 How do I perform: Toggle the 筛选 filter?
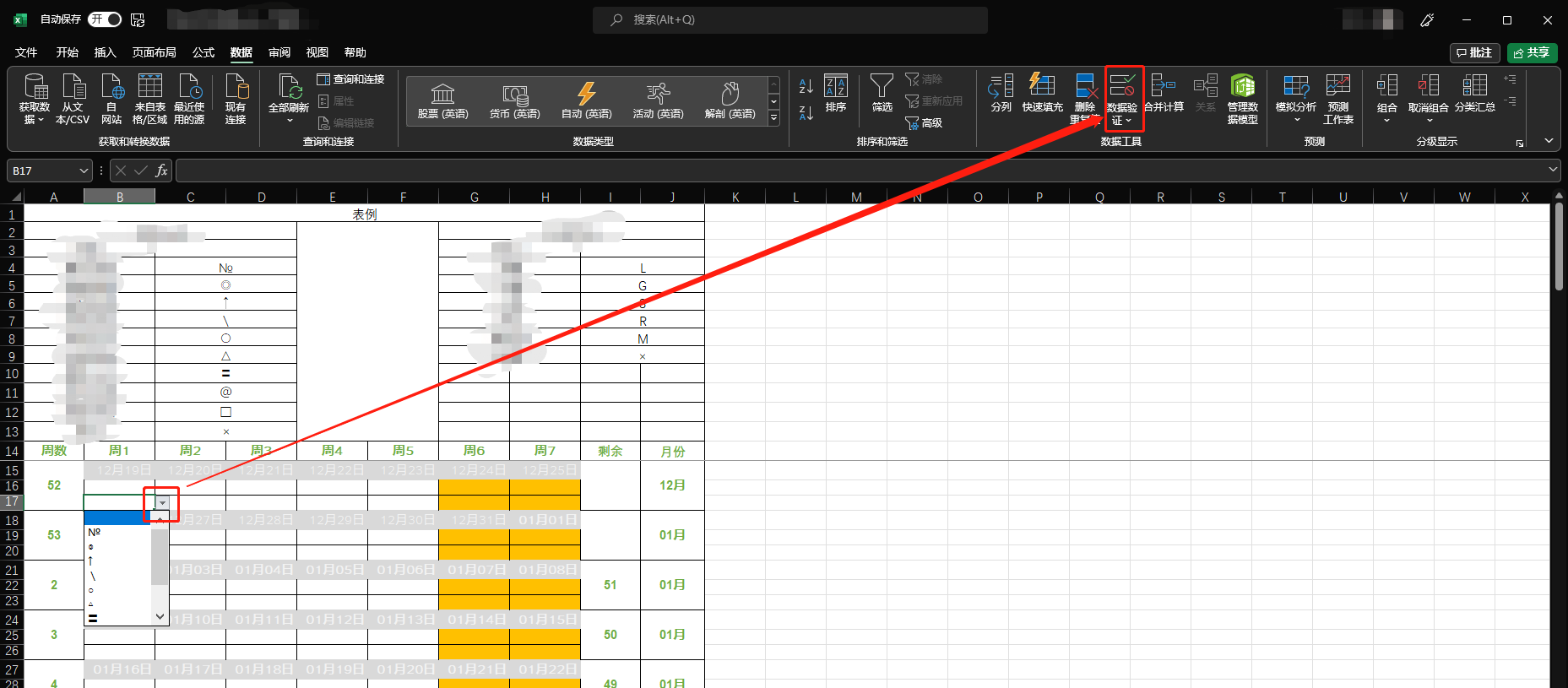click(x=882, y=93)
